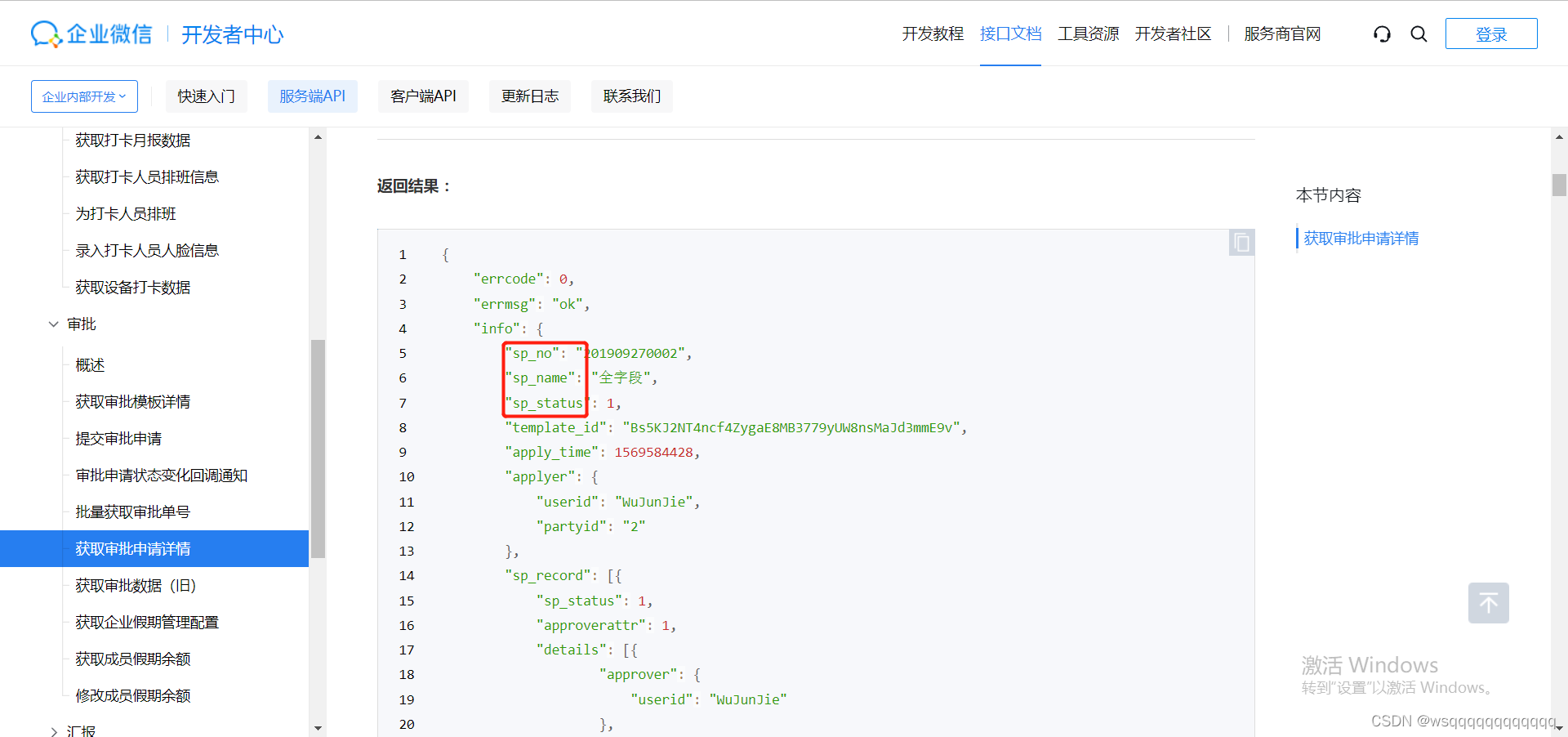The width and height of the screenshot is (1568, 737).
Task: Click sidebar scrollbar up arrow
Action: [x=318, y=137]
